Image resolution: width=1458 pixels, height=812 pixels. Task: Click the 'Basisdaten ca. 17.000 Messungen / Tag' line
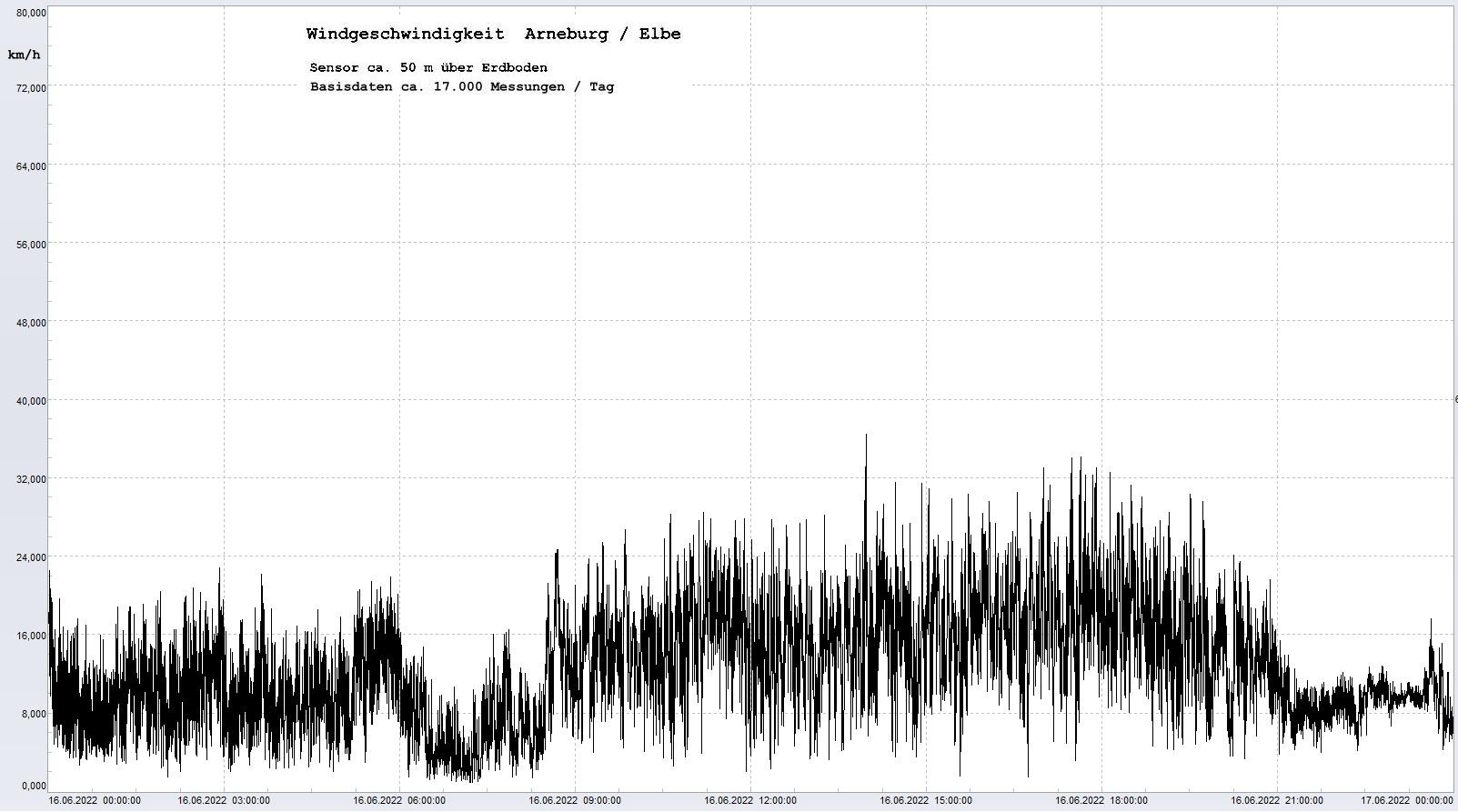click(x=461, y=87)
